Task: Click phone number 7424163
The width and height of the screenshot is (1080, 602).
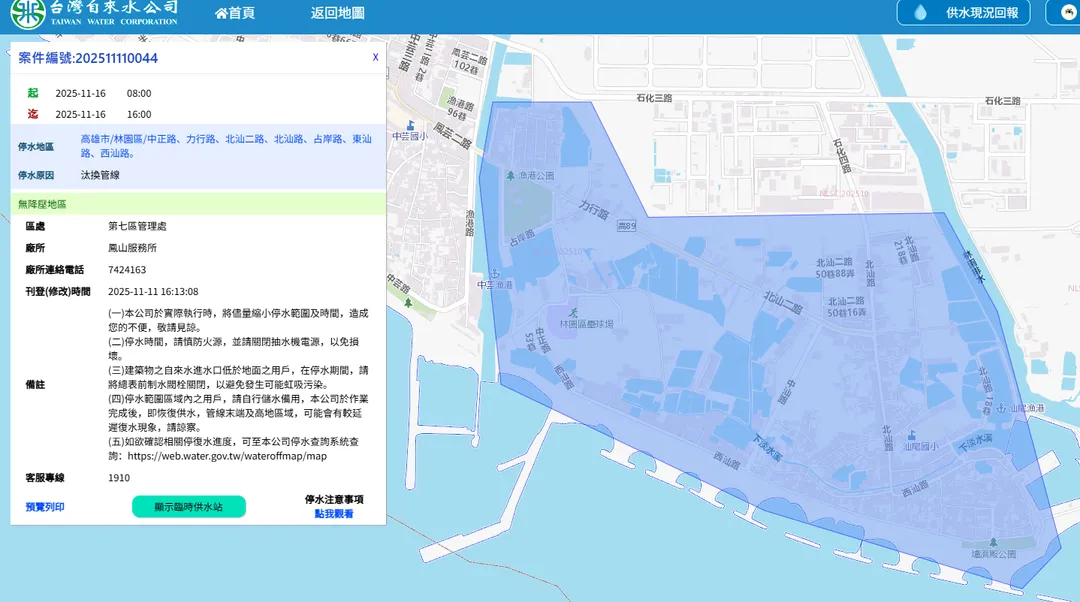Action: (127, 270)
